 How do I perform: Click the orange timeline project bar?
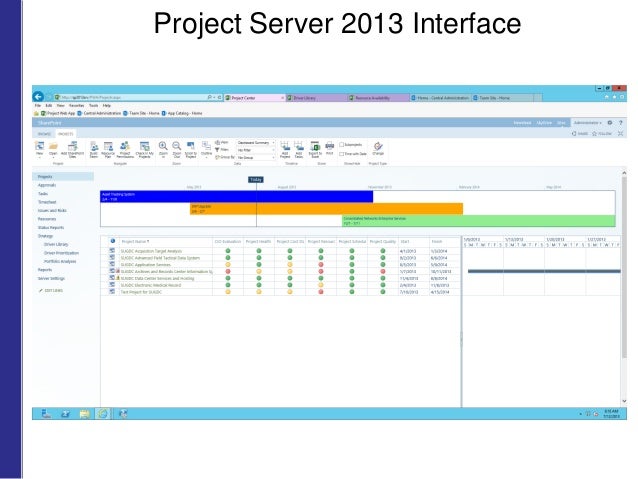point(326,209)
